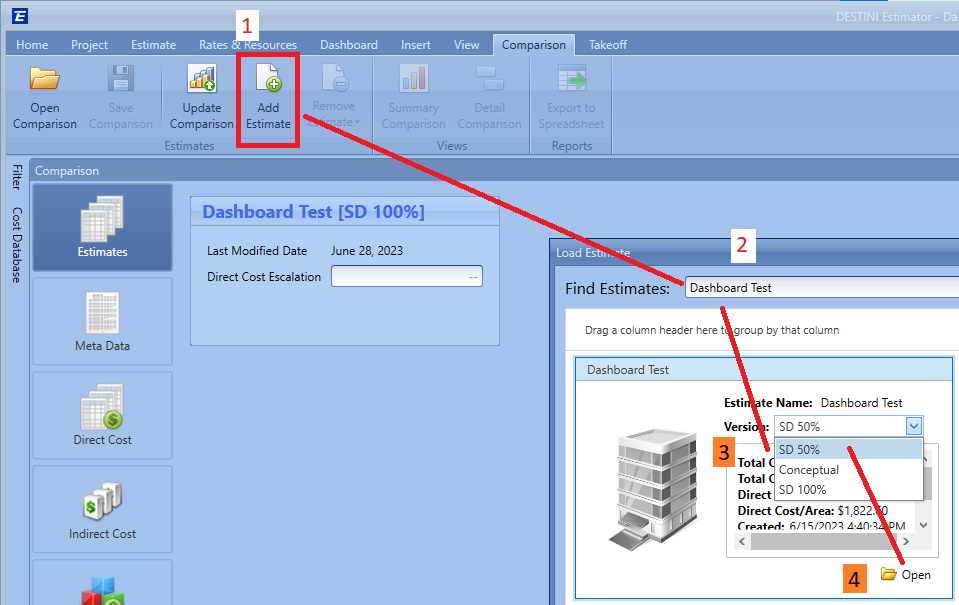Image resolution: width=959 pixels, height=605 pixels.
Task: Open the Meta Data sidebar section
Action: (x=102, y=321)
